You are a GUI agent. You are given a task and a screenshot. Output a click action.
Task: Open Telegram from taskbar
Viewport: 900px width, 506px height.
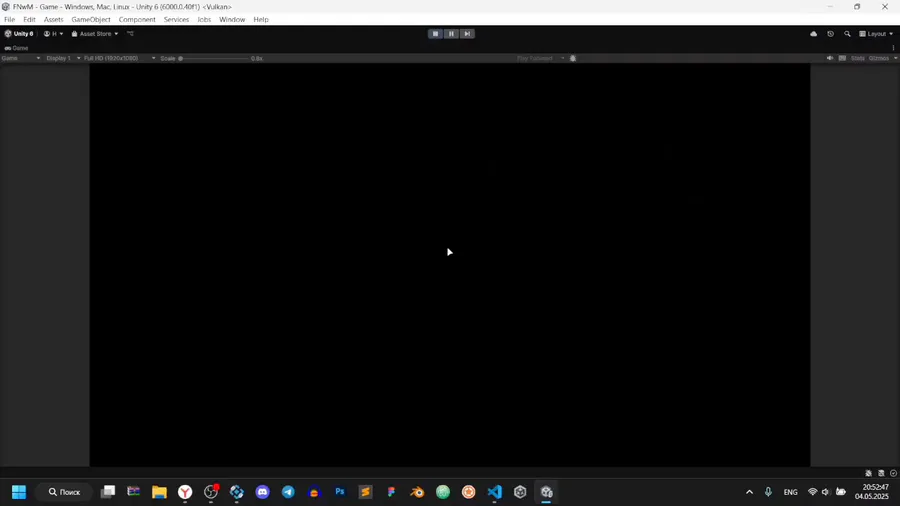288,492
